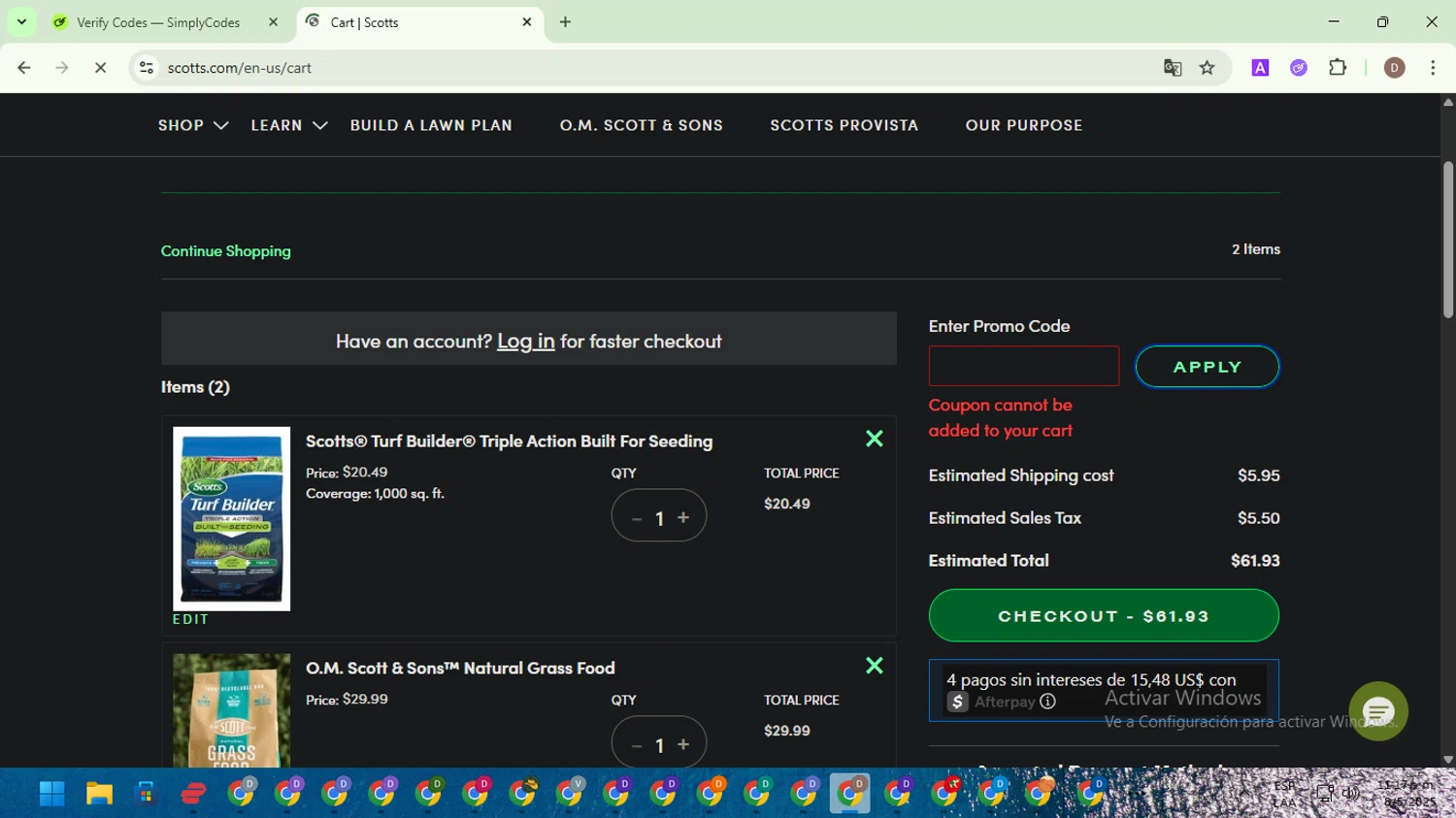Open the Chrome extensions puzzle menu
Screen dimensions: 1456x818
[1338, 68]
